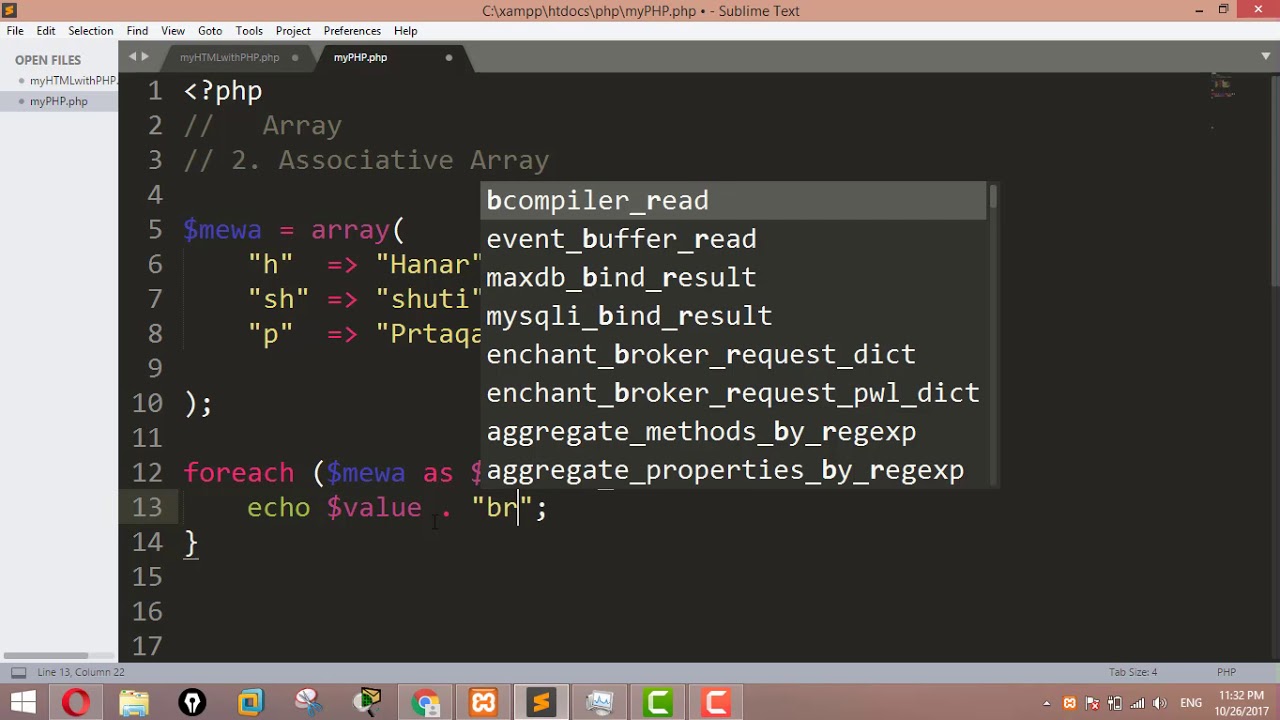This screenshot has width=1280, height=720.
Task: Open the Preferences menu
Action: point(352,31)
